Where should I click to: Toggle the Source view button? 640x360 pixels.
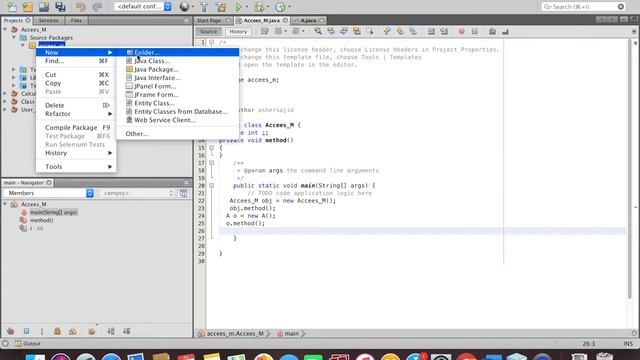[209, 31]
